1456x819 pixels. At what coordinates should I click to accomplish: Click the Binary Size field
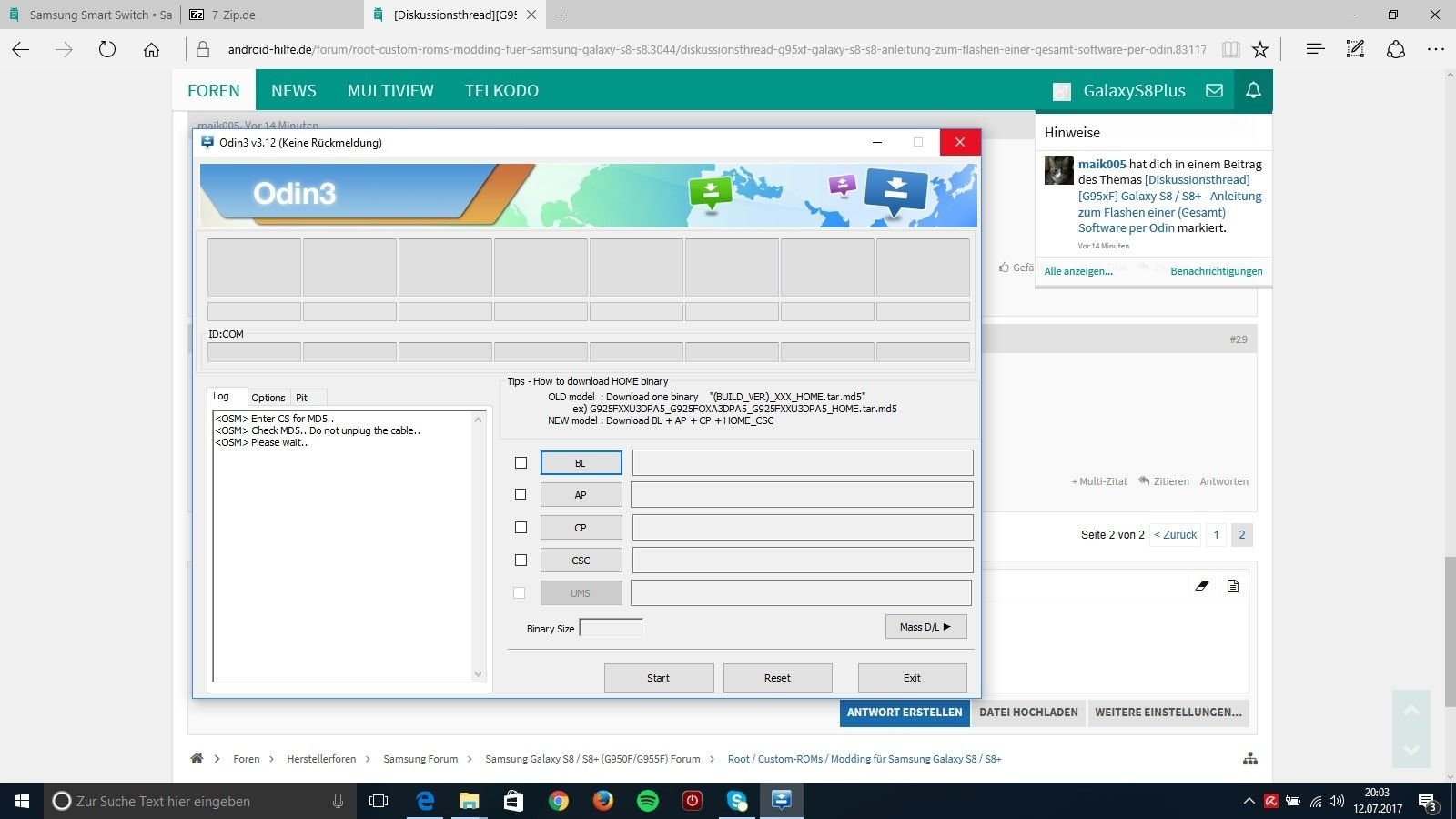coord(612,627)
